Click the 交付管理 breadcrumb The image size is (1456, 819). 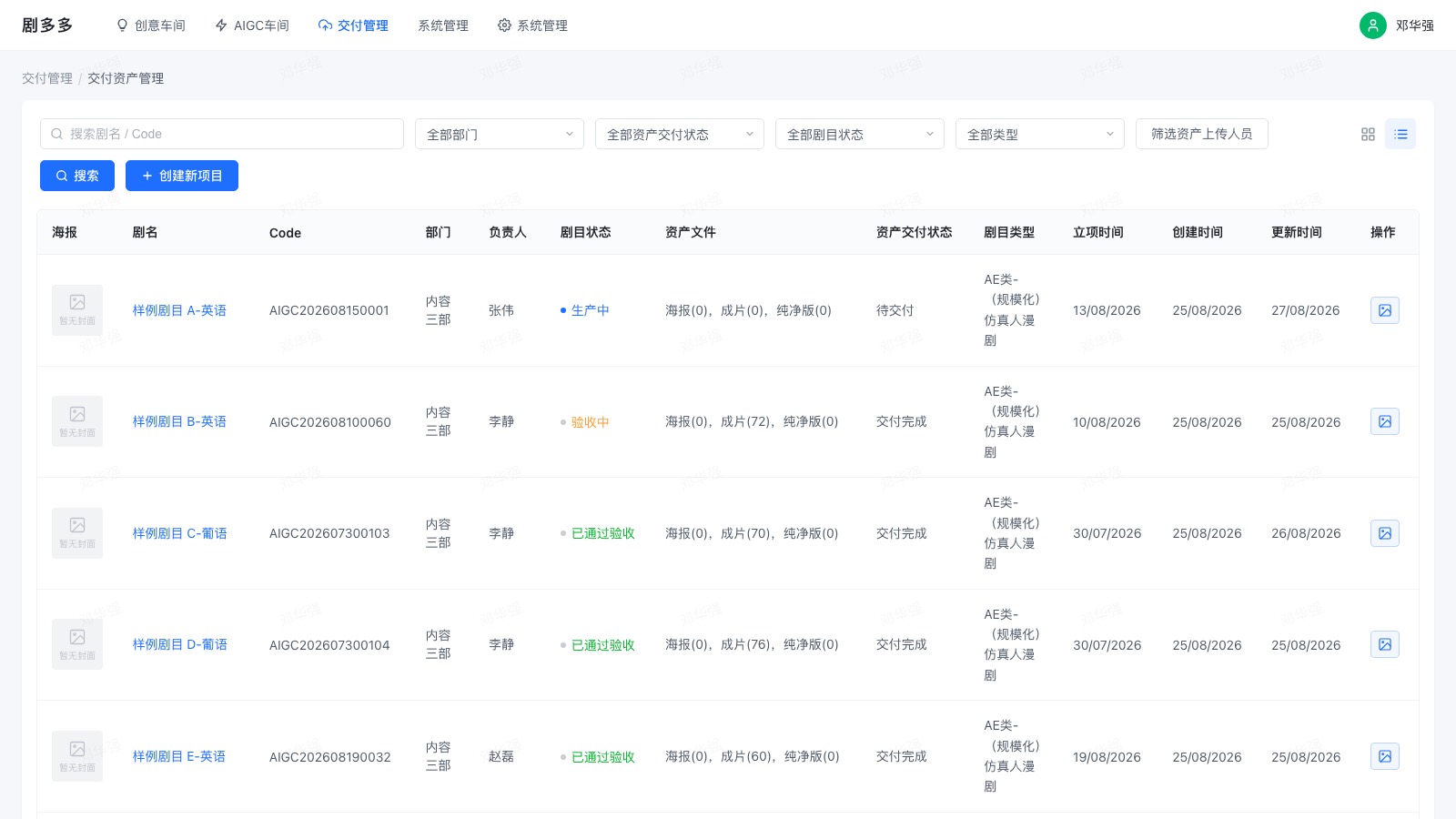click(47, 78)
